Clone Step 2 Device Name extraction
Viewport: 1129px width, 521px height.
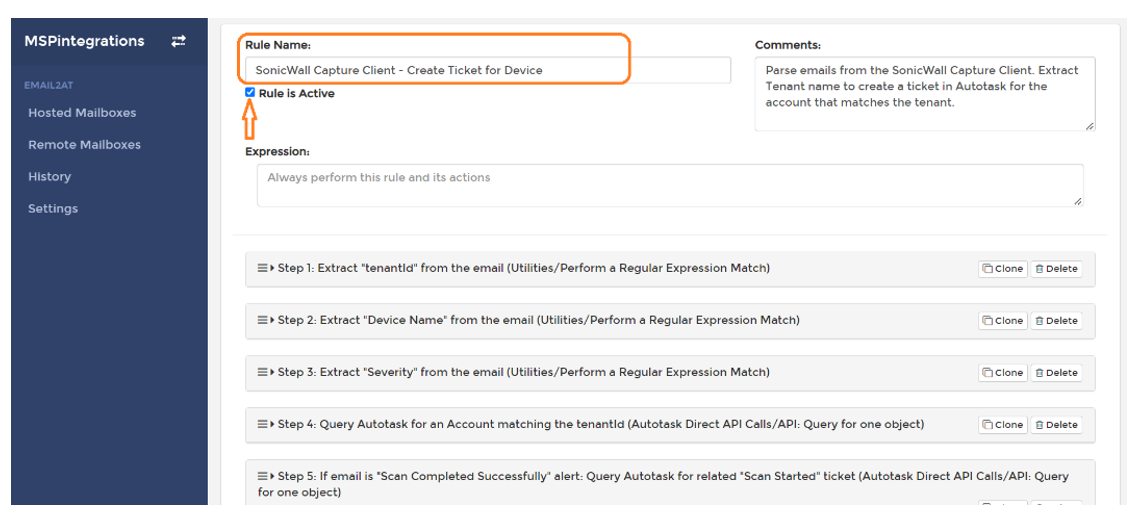point(1003,321)
